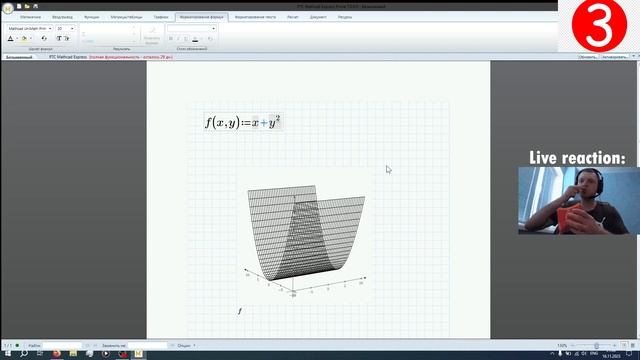Click the find next arrow in search bar

[95, 345]
